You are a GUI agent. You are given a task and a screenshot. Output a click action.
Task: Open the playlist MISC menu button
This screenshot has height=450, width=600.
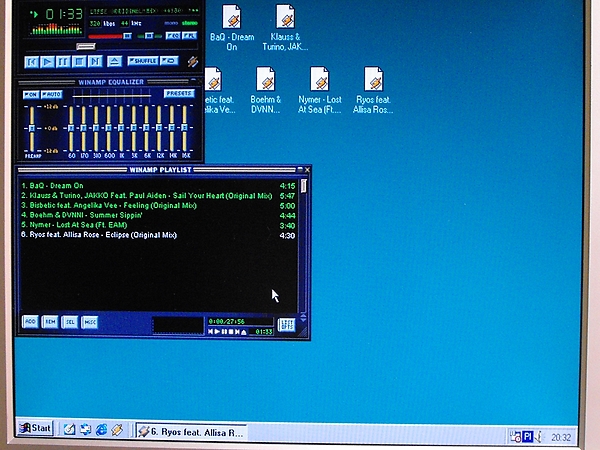click(90, 322)
